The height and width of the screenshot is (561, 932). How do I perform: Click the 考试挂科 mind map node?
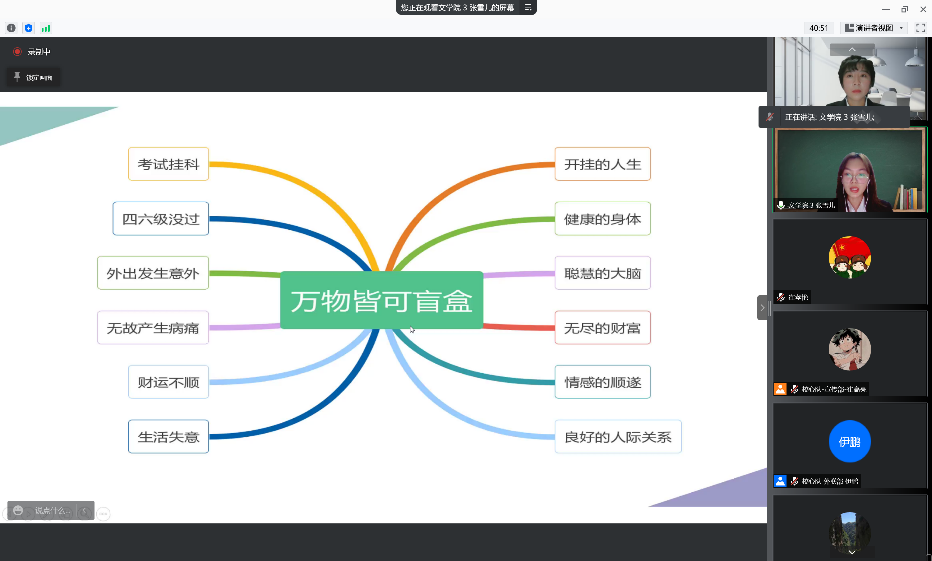click(168, 164)
